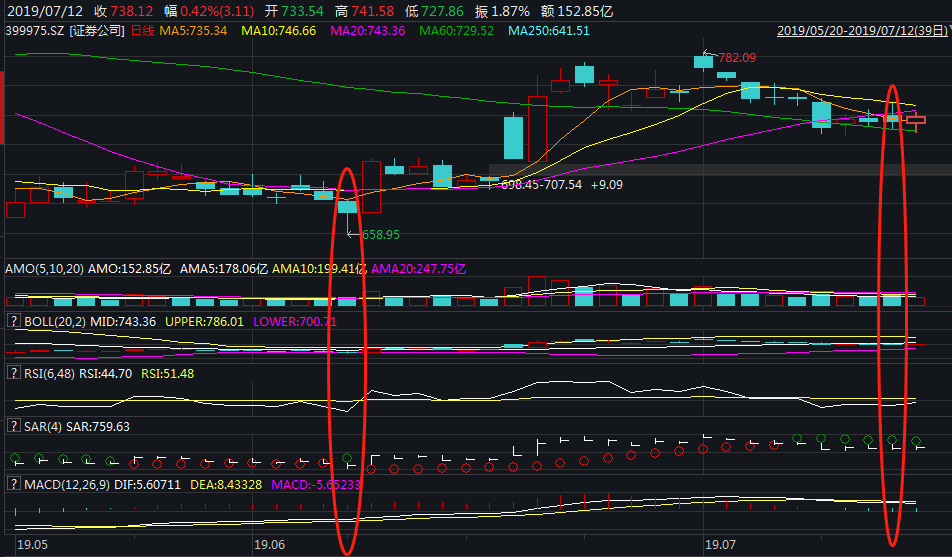Click the MACD(12,26,9) indicator title
The height and width of the screenshot is (557, 952).
click(67, 485)
